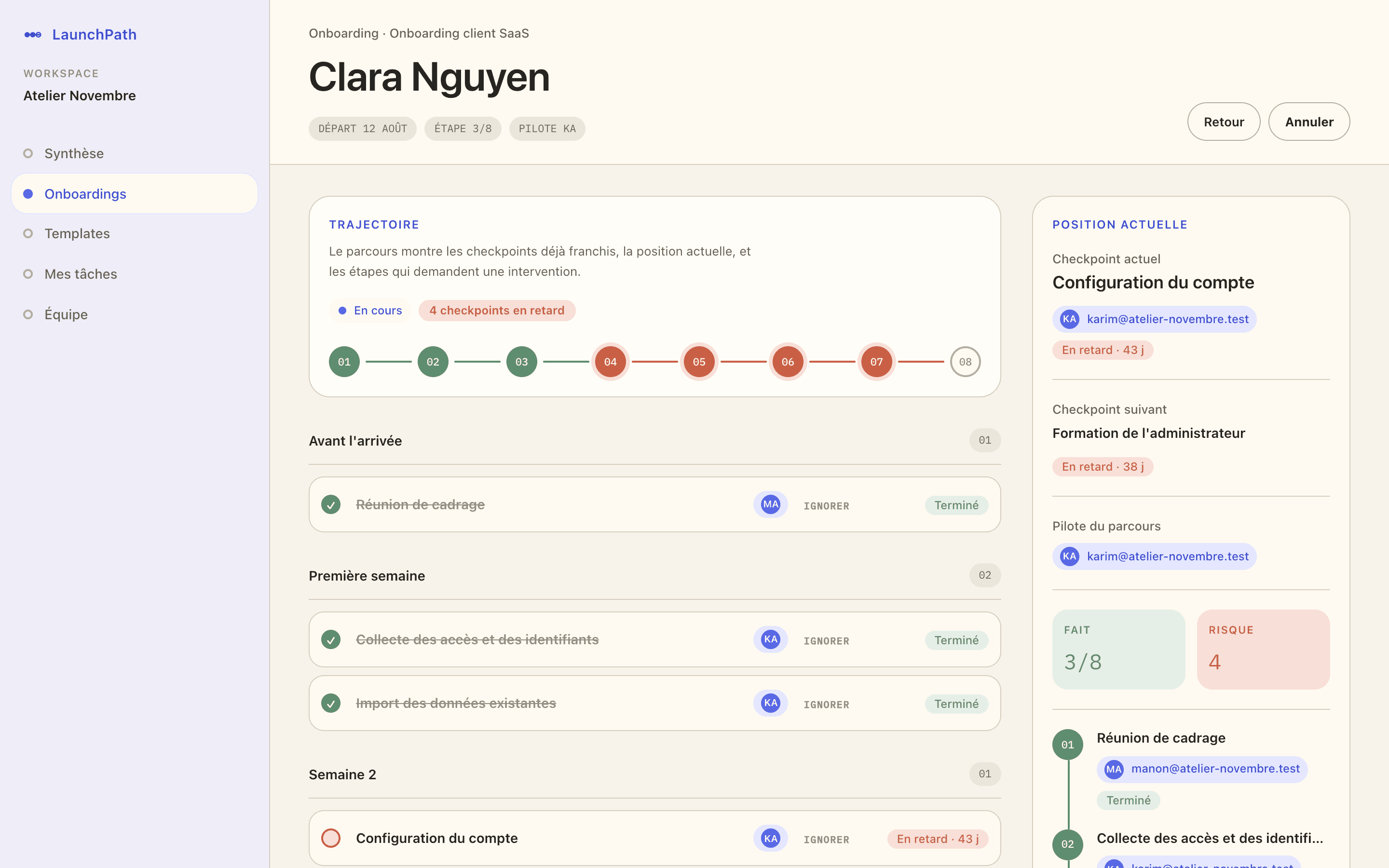Screen dimensions: 1389x868
Task: Click the Retour button
Action: tap(1224, 122)
